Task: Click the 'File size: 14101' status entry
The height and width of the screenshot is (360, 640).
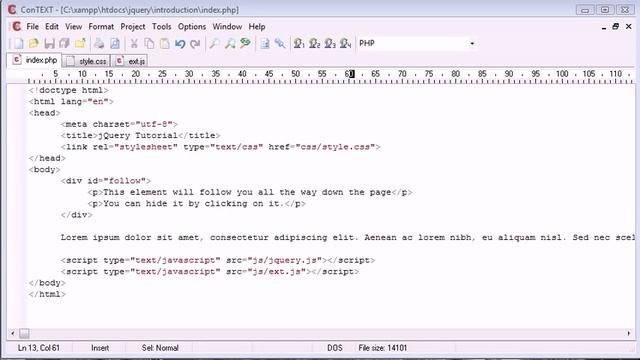Action: click(382, 348)
